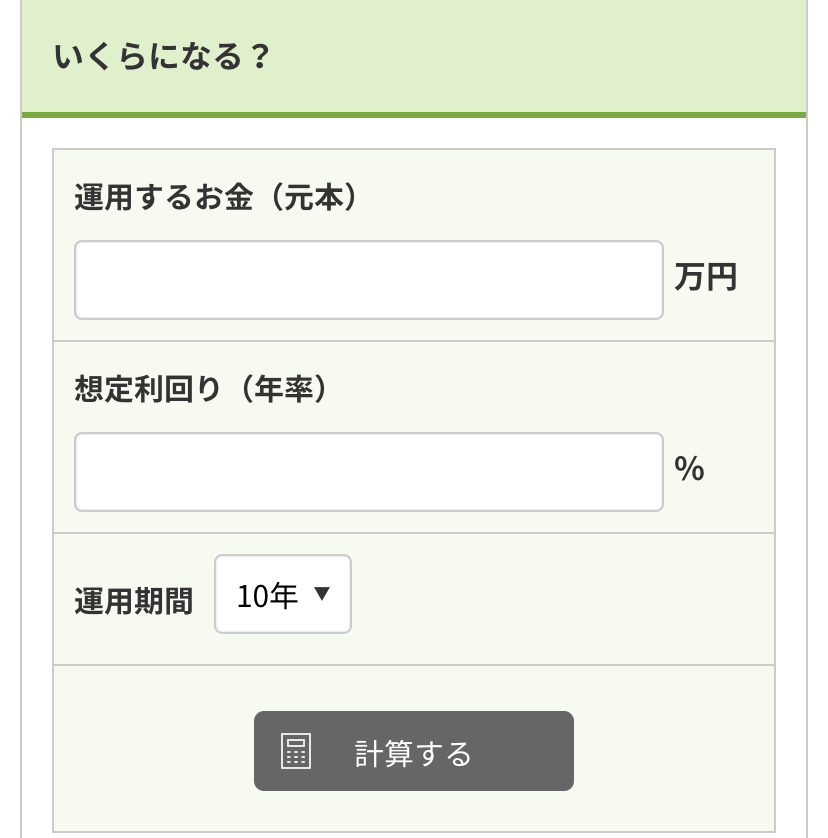This screenshot has height=838, width=828.
Task: Click the 万円 unit label
Action: click(x=706, y=277)
